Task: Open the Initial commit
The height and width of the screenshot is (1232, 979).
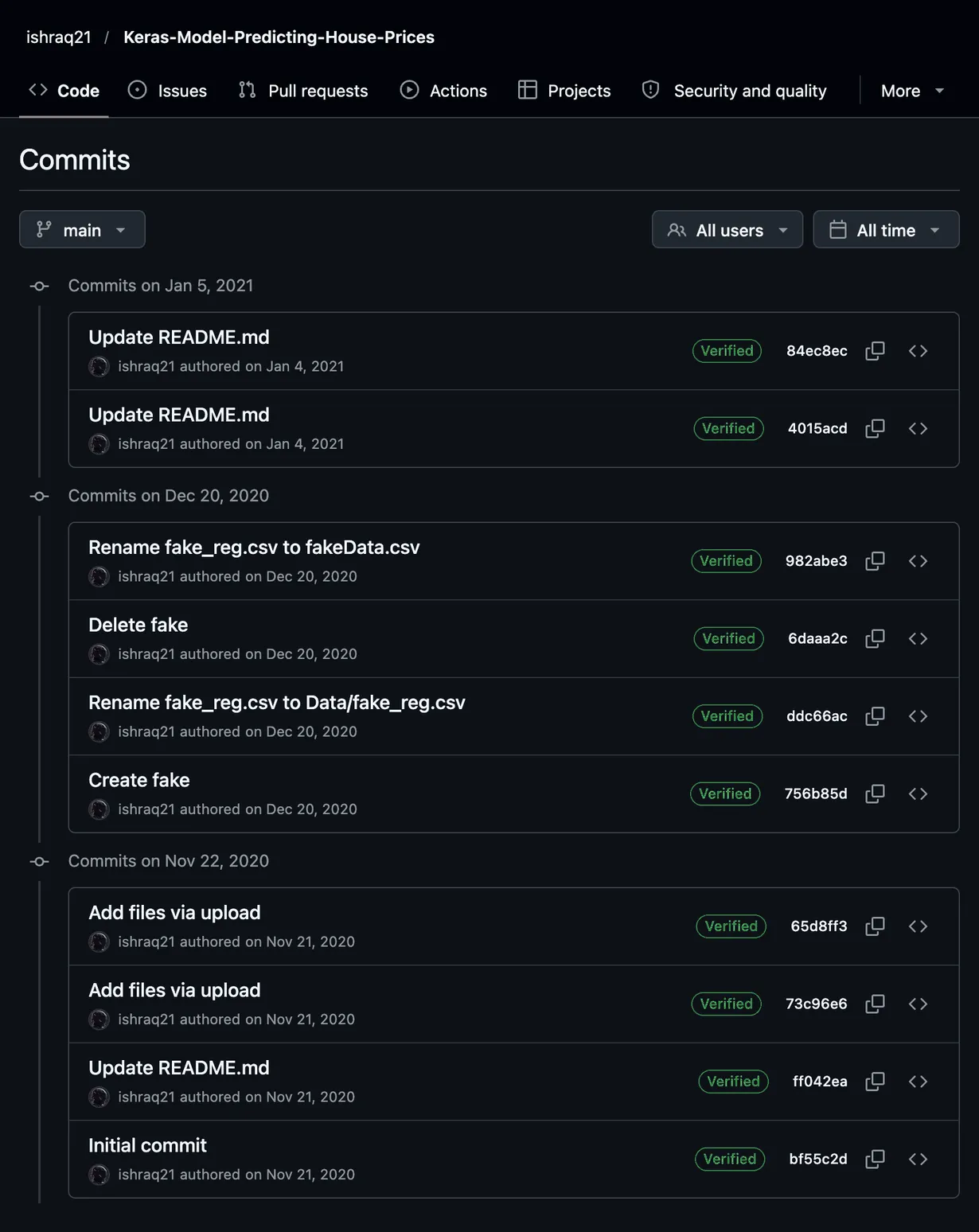Action: pyautogui.click(x=147, y=1145)
